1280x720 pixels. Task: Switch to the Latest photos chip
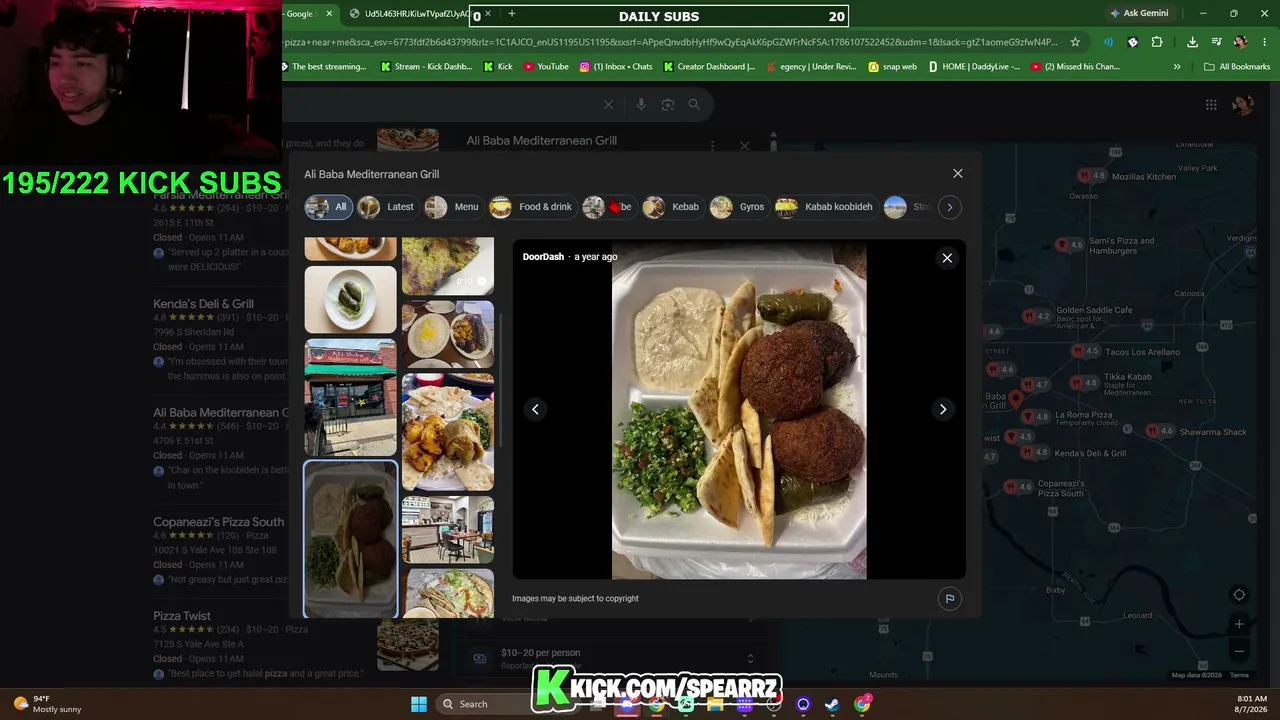pyautogui.click(x=386, y=207)
